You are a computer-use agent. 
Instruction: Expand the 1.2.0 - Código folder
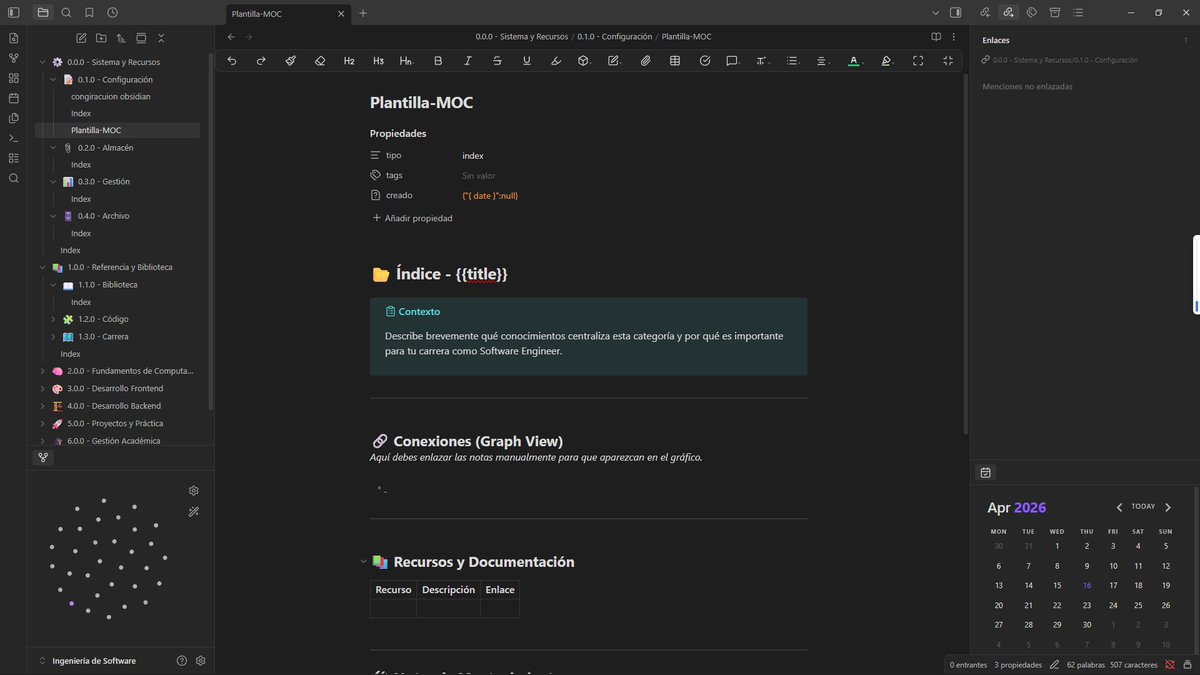pos(53,319)
